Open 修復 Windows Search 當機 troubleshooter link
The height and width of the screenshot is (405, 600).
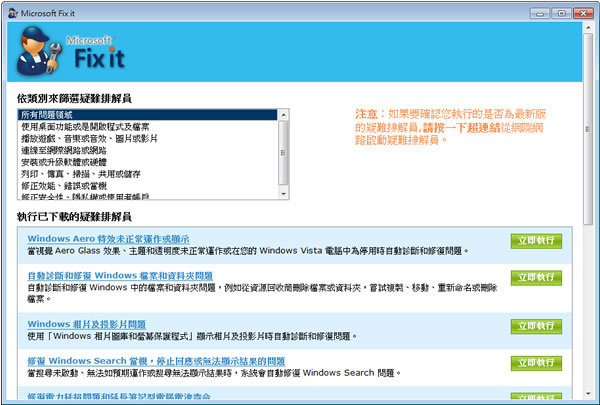[x=156, y=361]
